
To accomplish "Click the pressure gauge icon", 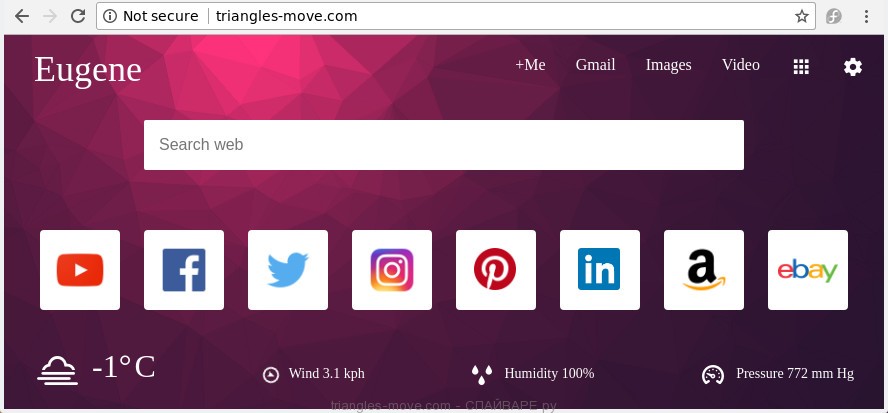I will pos(713,375).
